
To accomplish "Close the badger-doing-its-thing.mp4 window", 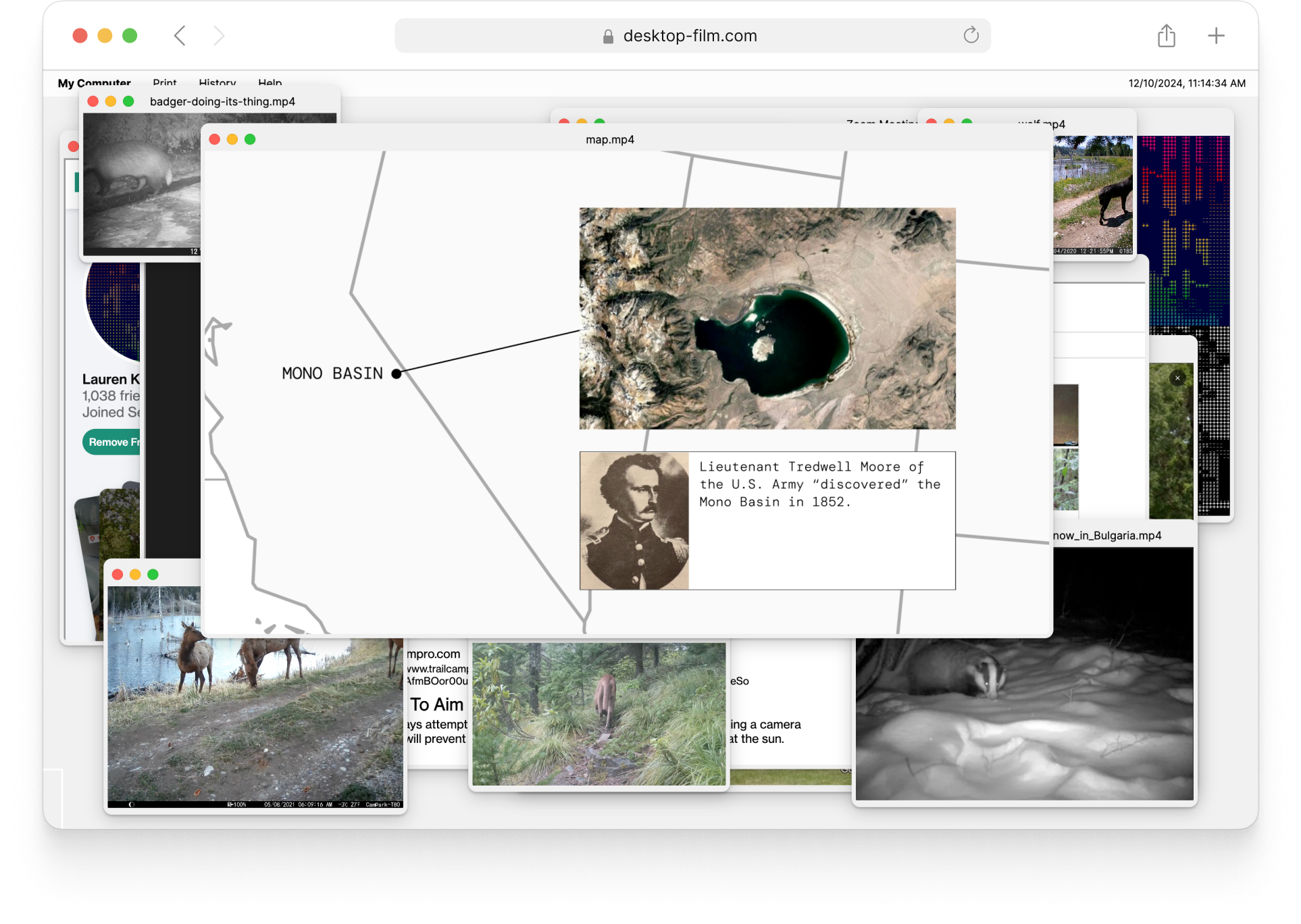I will click(x=93, y=101).
